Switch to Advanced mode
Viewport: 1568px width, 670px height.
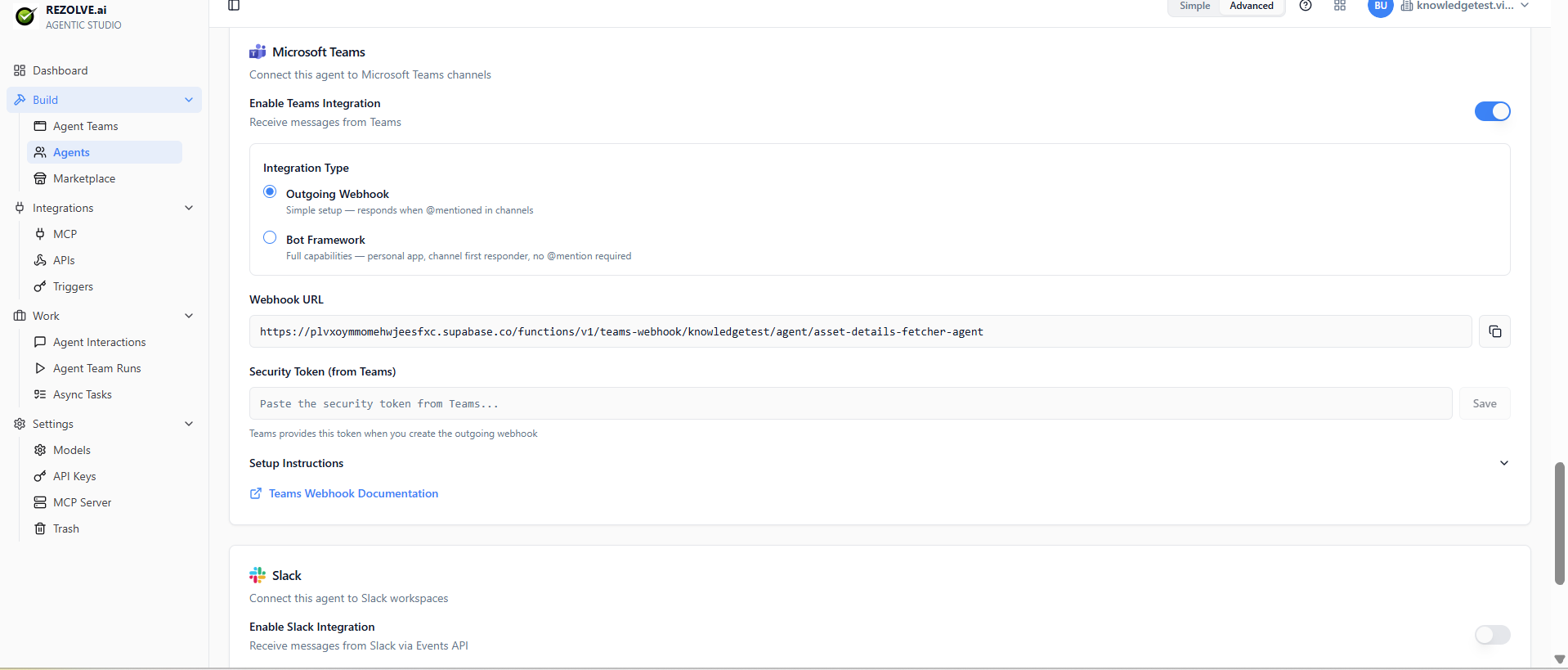click(x=1251, y=6)
